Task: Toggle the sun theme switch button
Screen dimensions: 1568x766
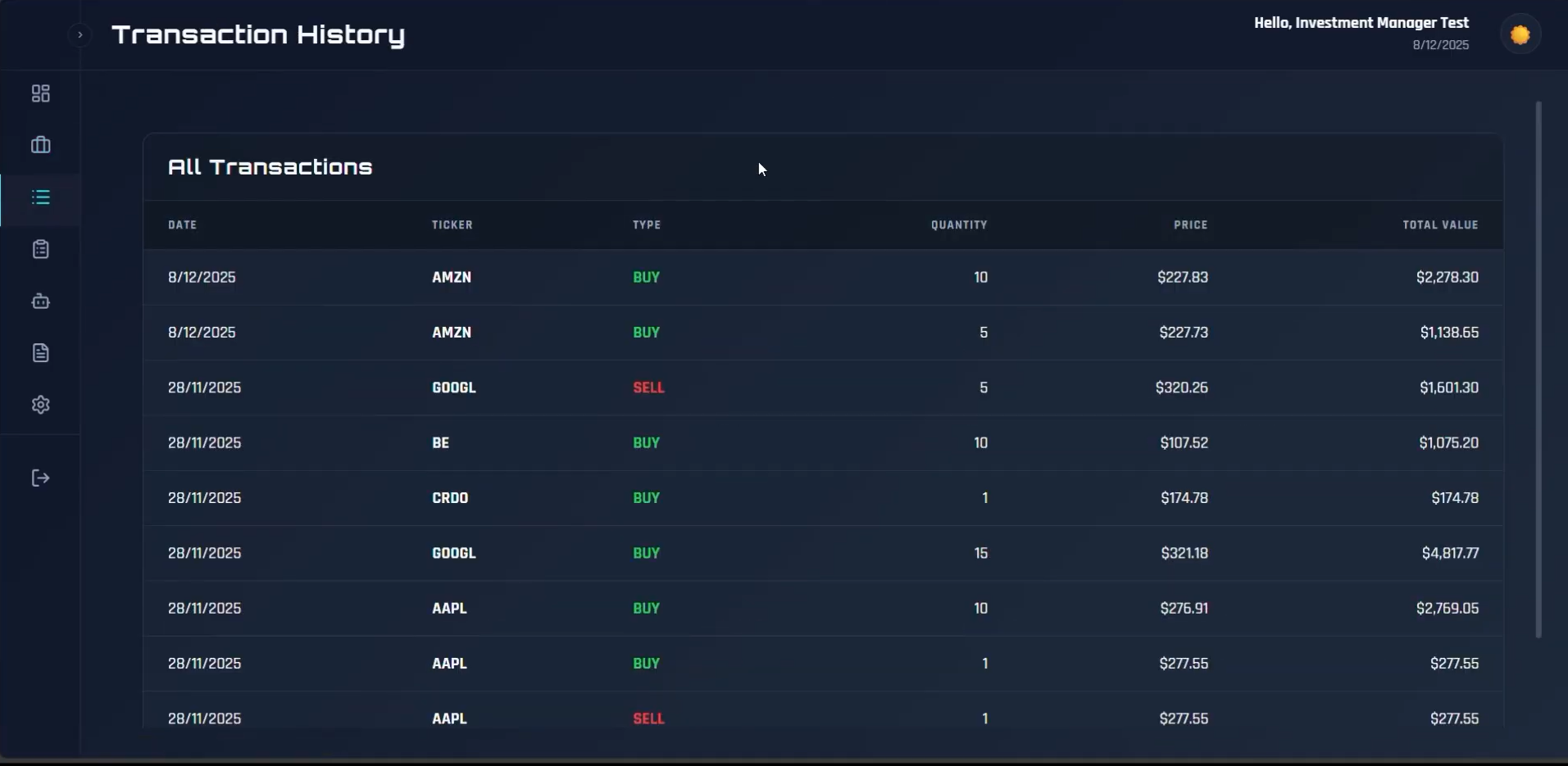Action: click(1520, 35)
